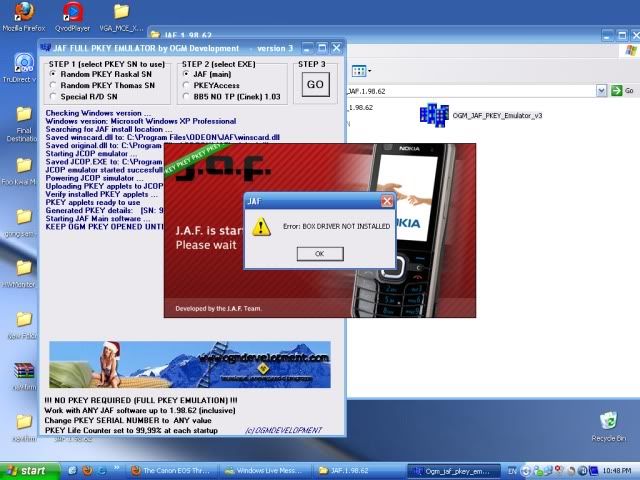The width and height of the screenshot is (640, 480).
Task: Select Random PKEY Raskal SN option
Action: [100, 74]
